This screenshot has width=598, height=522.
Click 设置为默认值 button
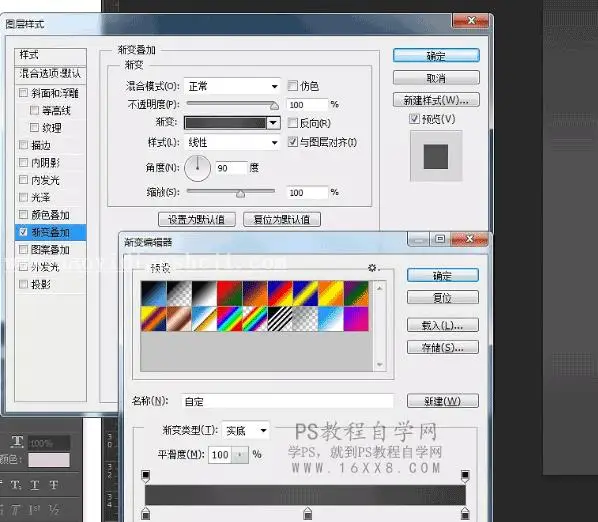[196, 219]
